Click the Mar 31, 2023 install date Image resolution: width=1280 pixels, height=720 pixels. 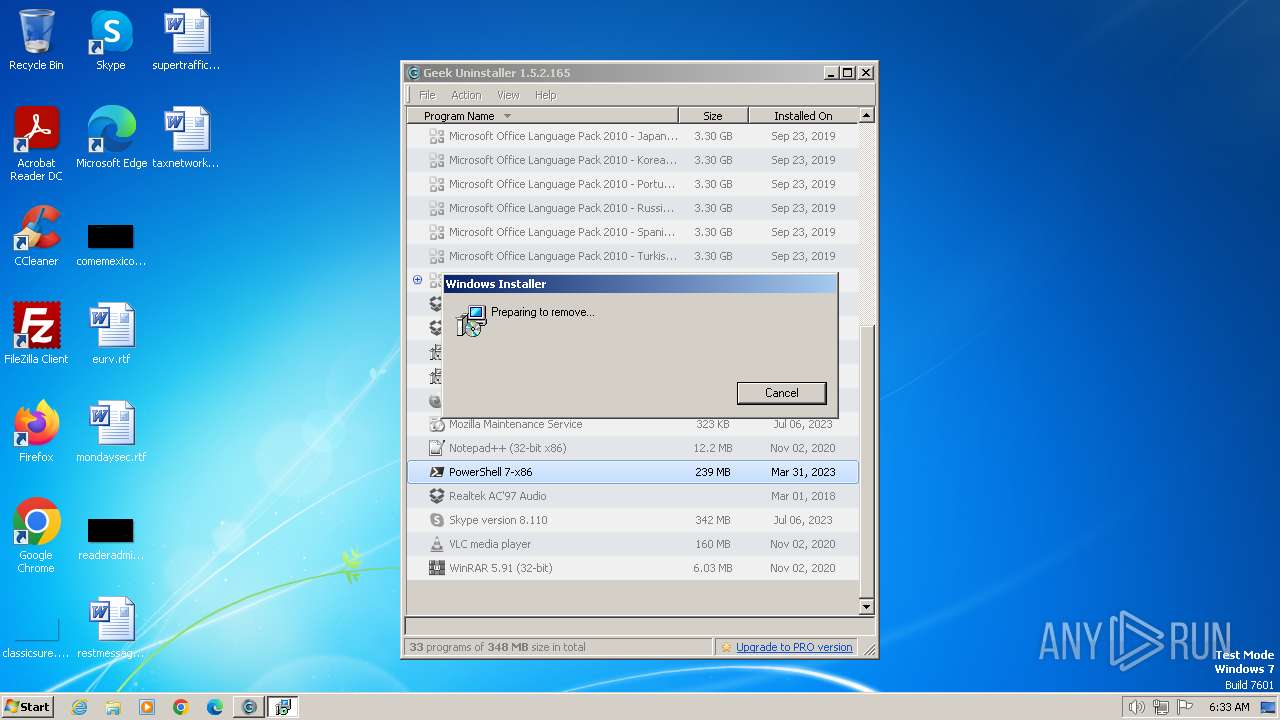click(803, 472)
